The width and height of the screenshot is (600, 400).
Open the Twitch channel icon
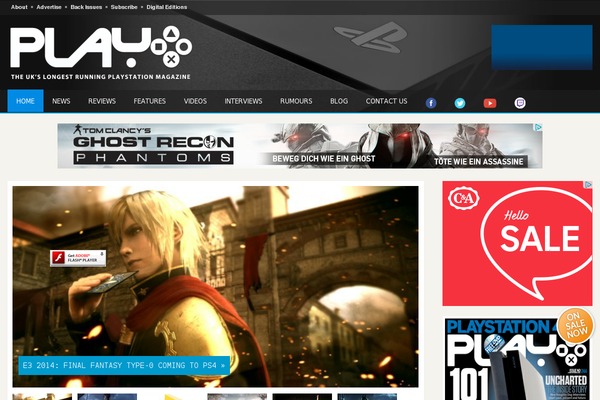point(520,103)
